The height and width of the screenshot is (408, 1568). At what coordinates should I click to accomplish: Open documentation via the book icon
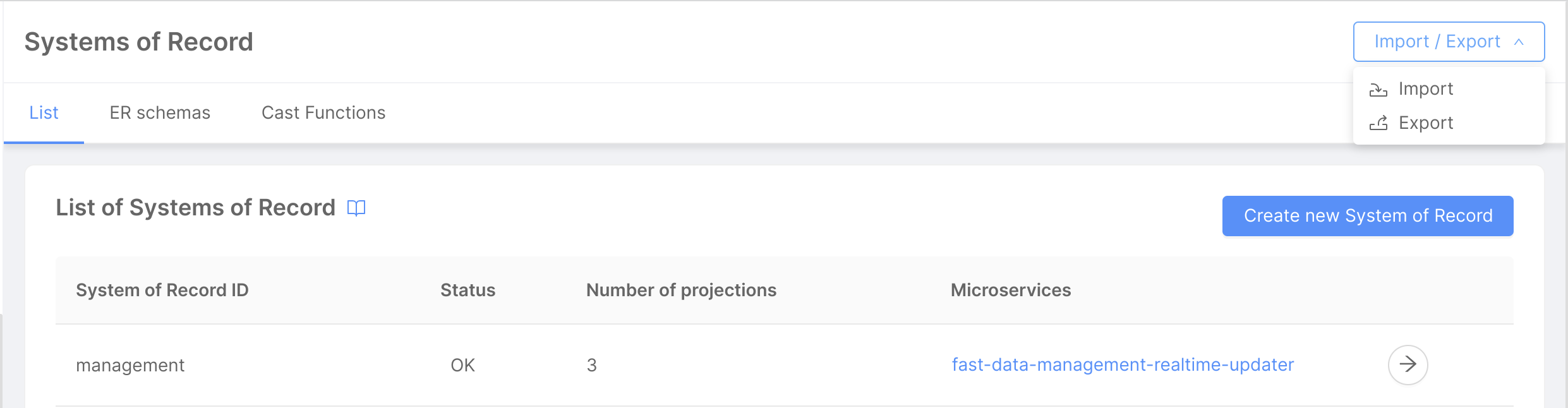[357, 208]
